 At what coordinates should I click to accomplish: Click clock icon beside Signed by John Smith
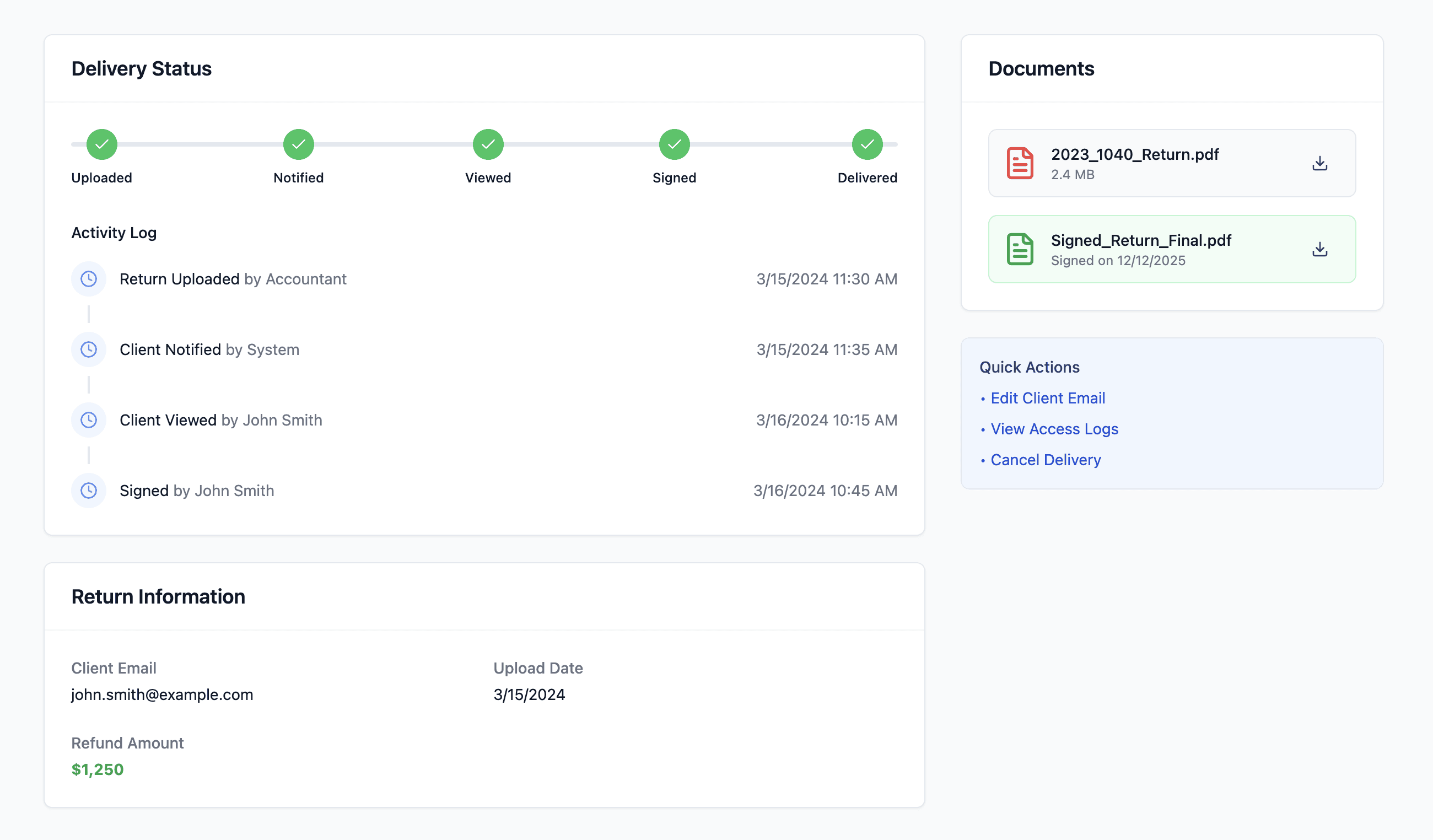(89, 491)
